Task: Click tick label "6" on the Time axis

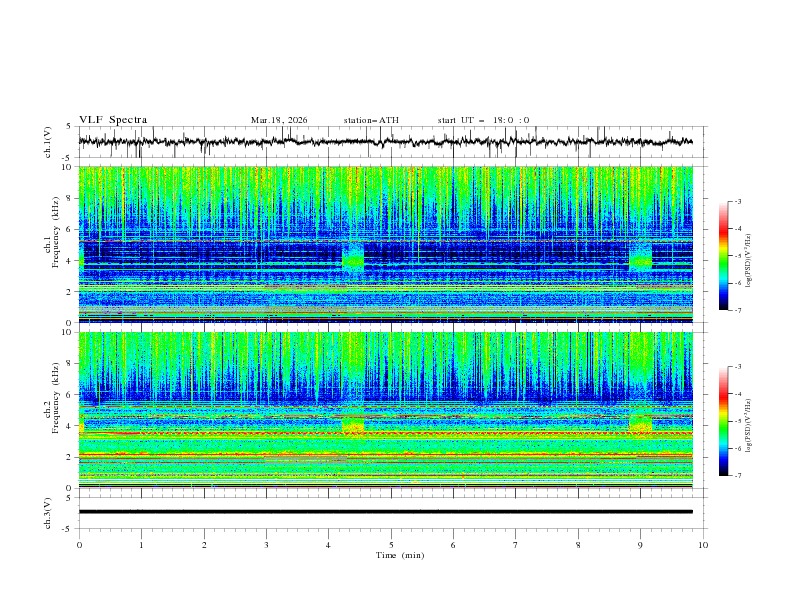Action: click(x=453, y=545)
